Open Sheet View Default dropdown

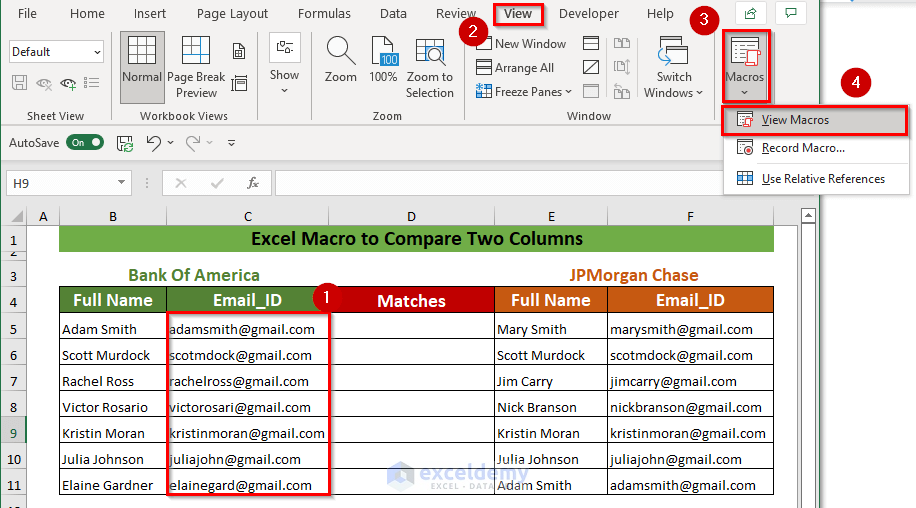click(x=57, y=51)
